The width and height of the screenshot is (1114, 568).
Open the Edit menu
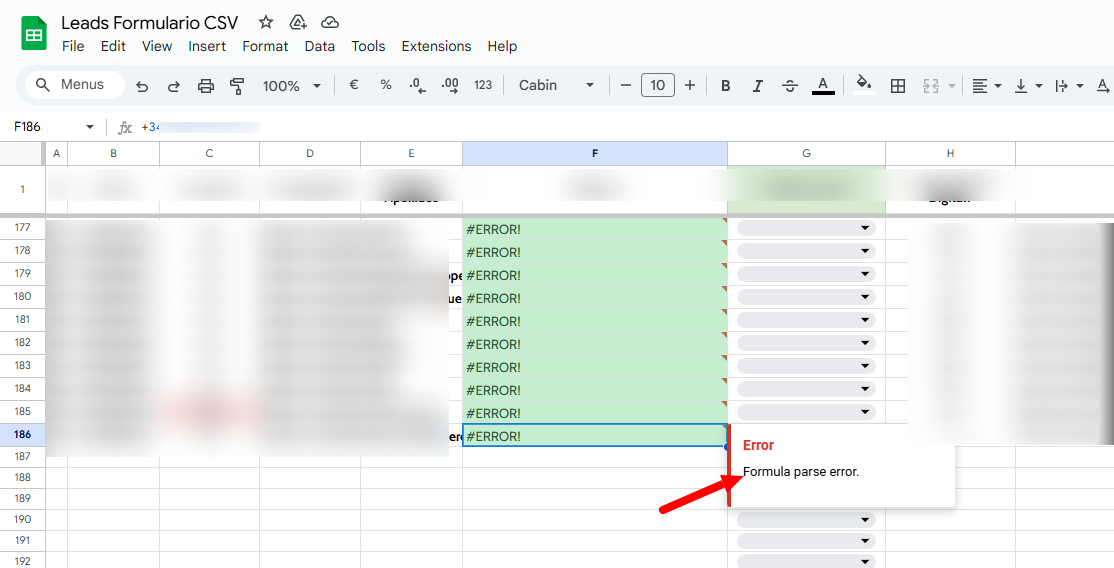point(113,46)
